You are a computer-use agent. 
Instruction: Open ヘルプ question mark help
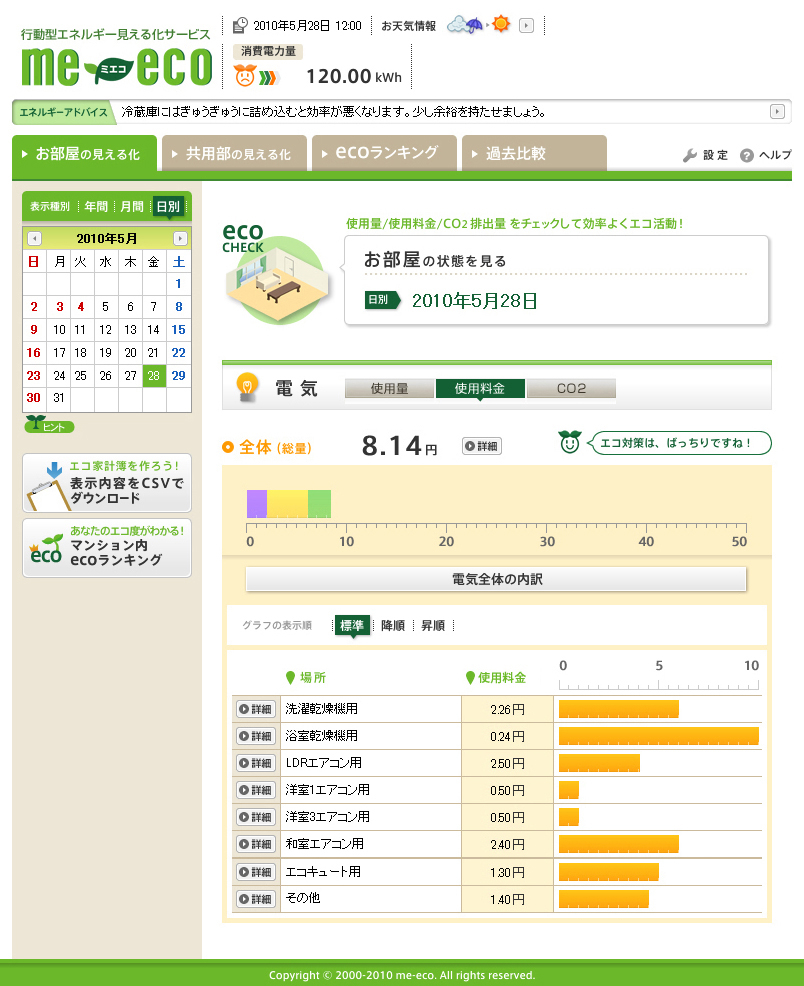coord(766,155)
